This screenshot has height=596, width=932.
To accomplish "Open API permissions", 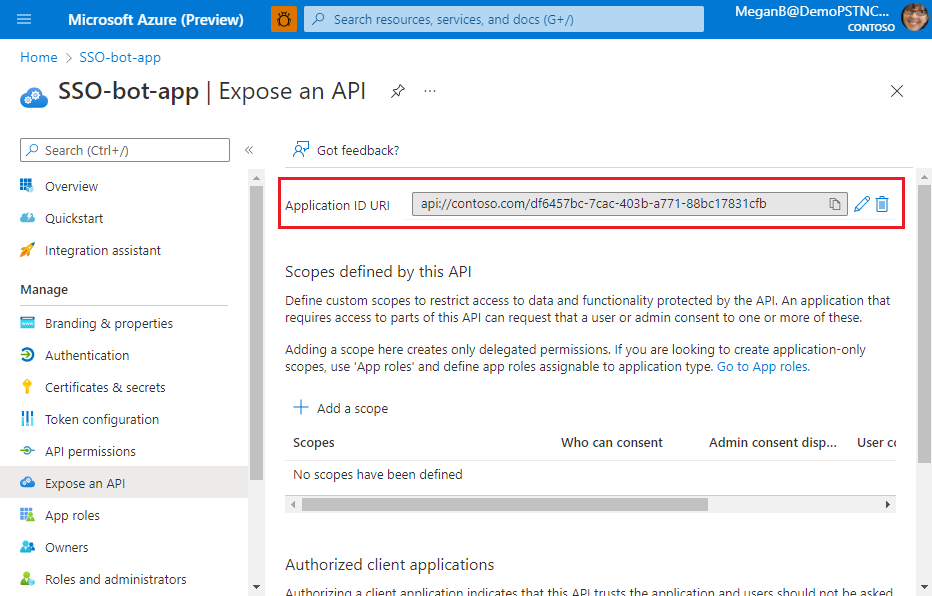I will click(x=90, y=452).
